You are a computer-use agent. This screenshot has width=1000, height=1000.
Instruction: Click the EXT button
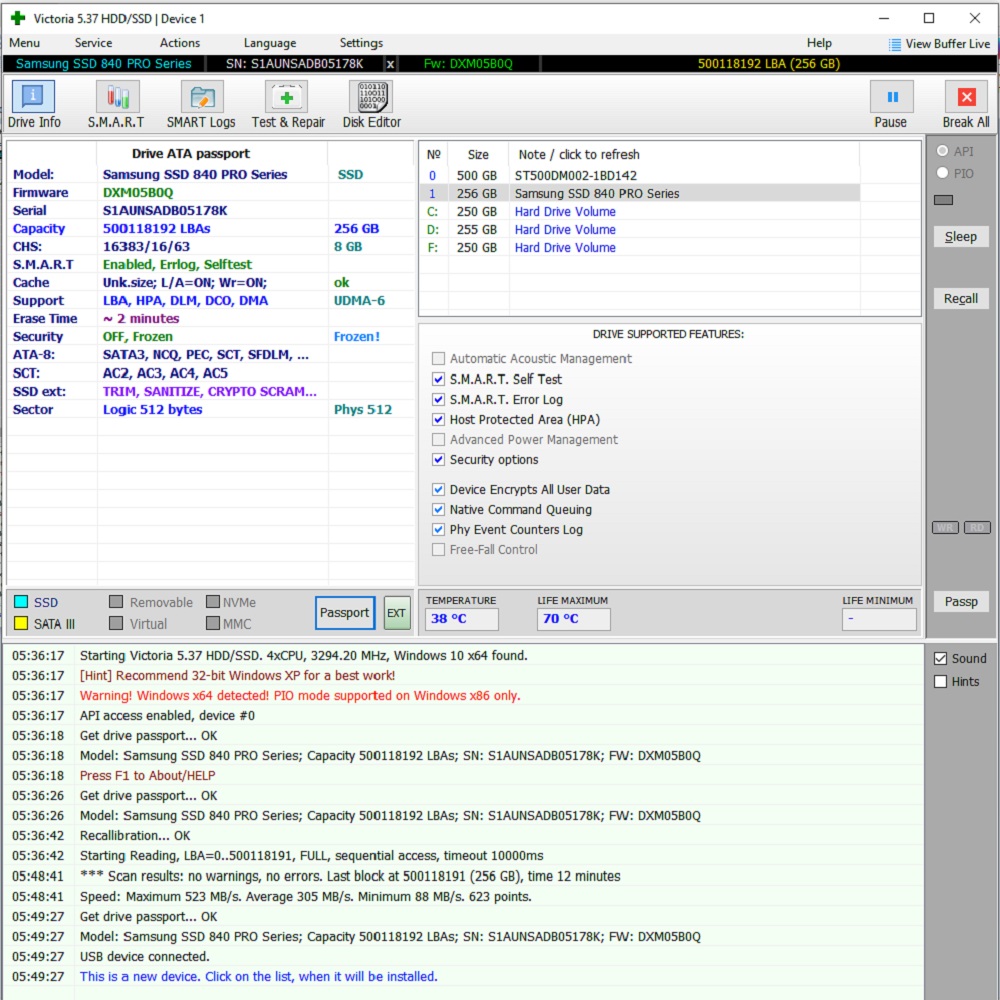tap(397, 613)
